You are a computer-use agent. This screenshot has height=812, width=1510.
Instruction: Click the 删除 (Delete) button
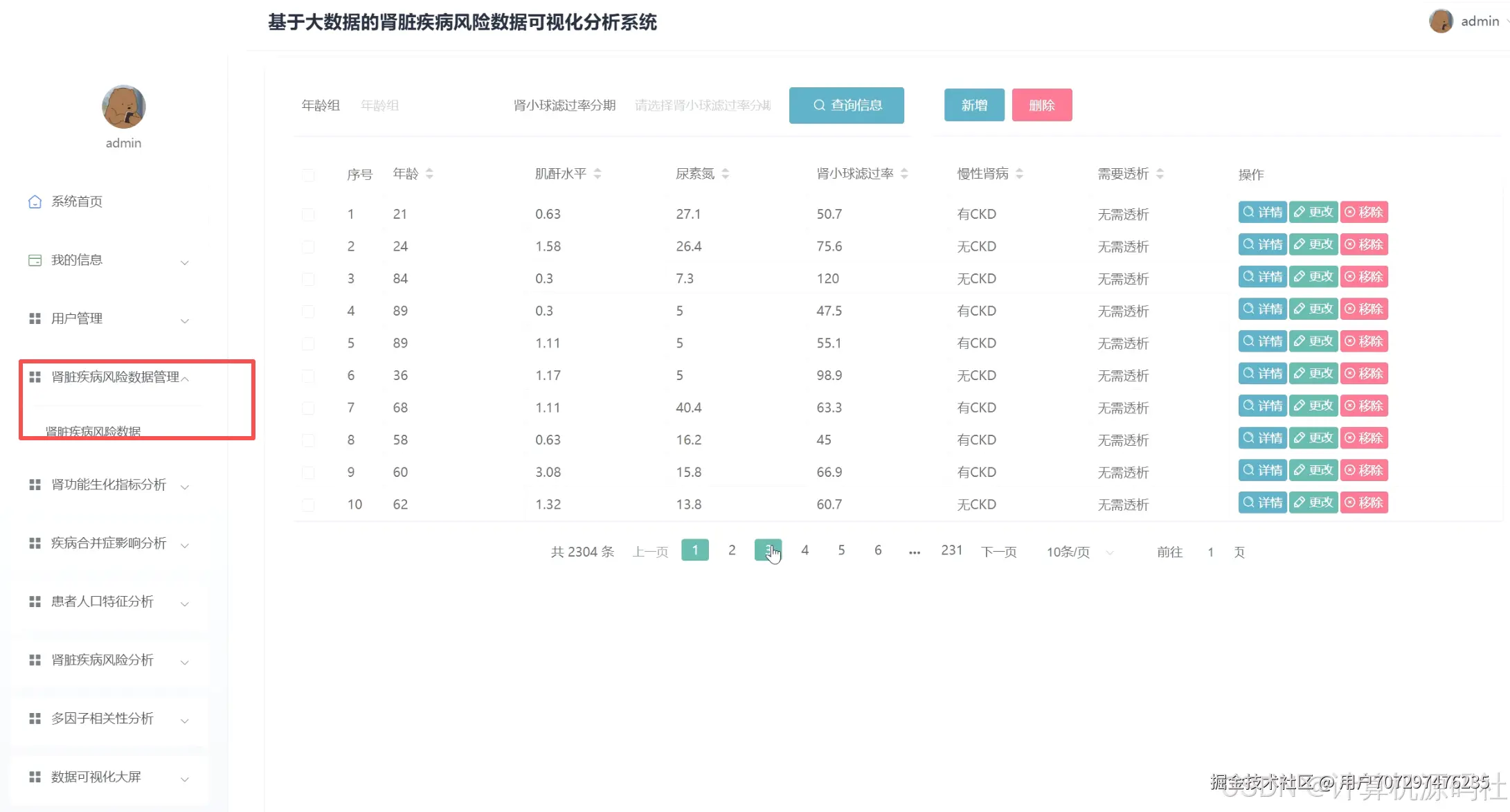coord(1042,105)
